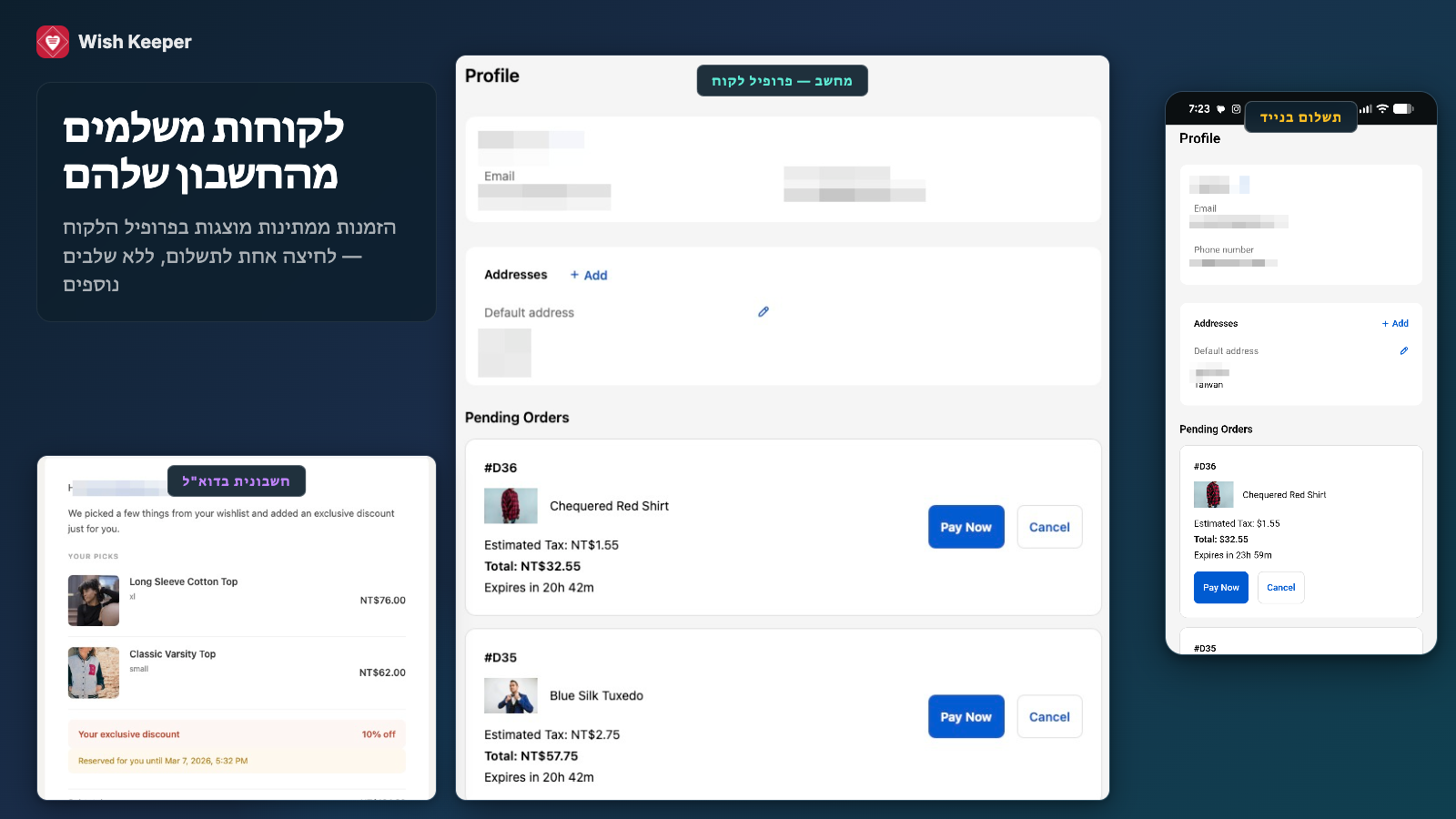
Task: Click the Hebrew desktop customer profile label badge
Action: coord(782,81)
